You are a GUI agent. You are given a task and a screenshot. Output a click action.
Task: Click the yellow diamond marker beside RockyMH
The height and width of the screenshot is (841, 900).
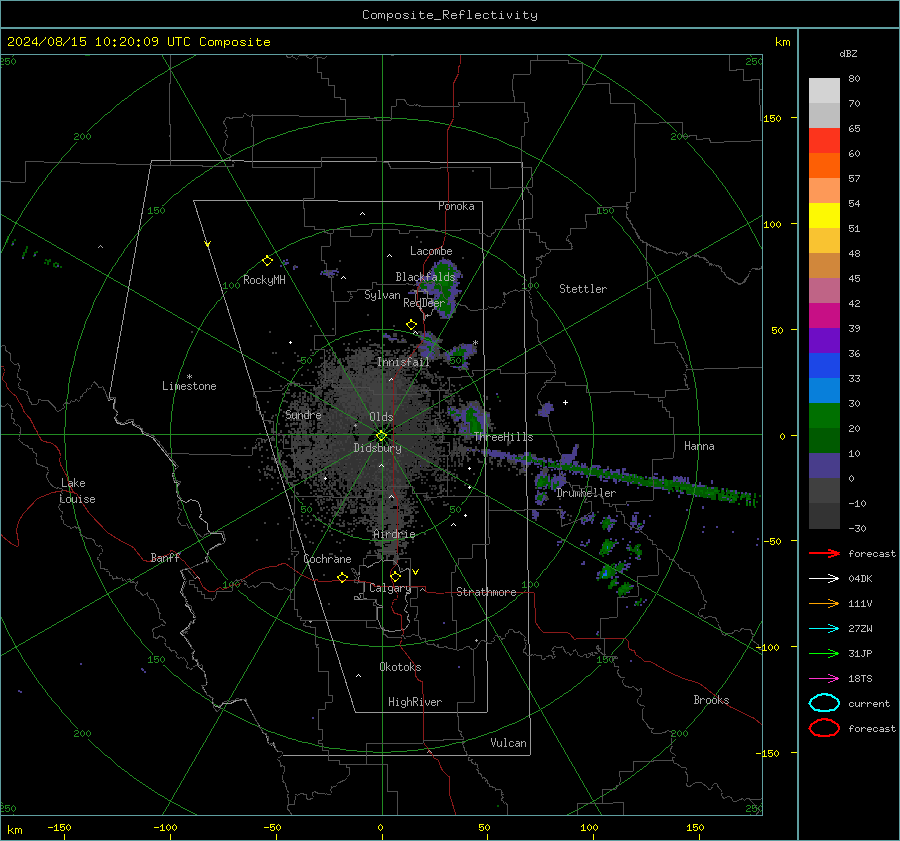pyautogui.click(x=267, y=261)
